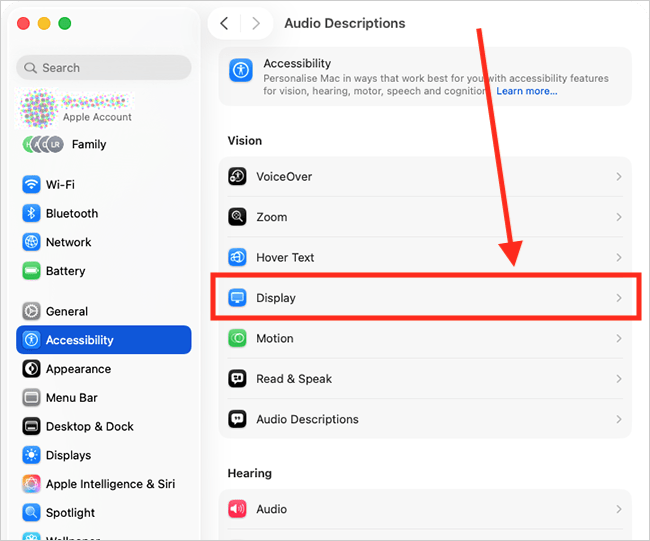Click the Audio speaker icon under Hearing

click(x=238, y=509)
